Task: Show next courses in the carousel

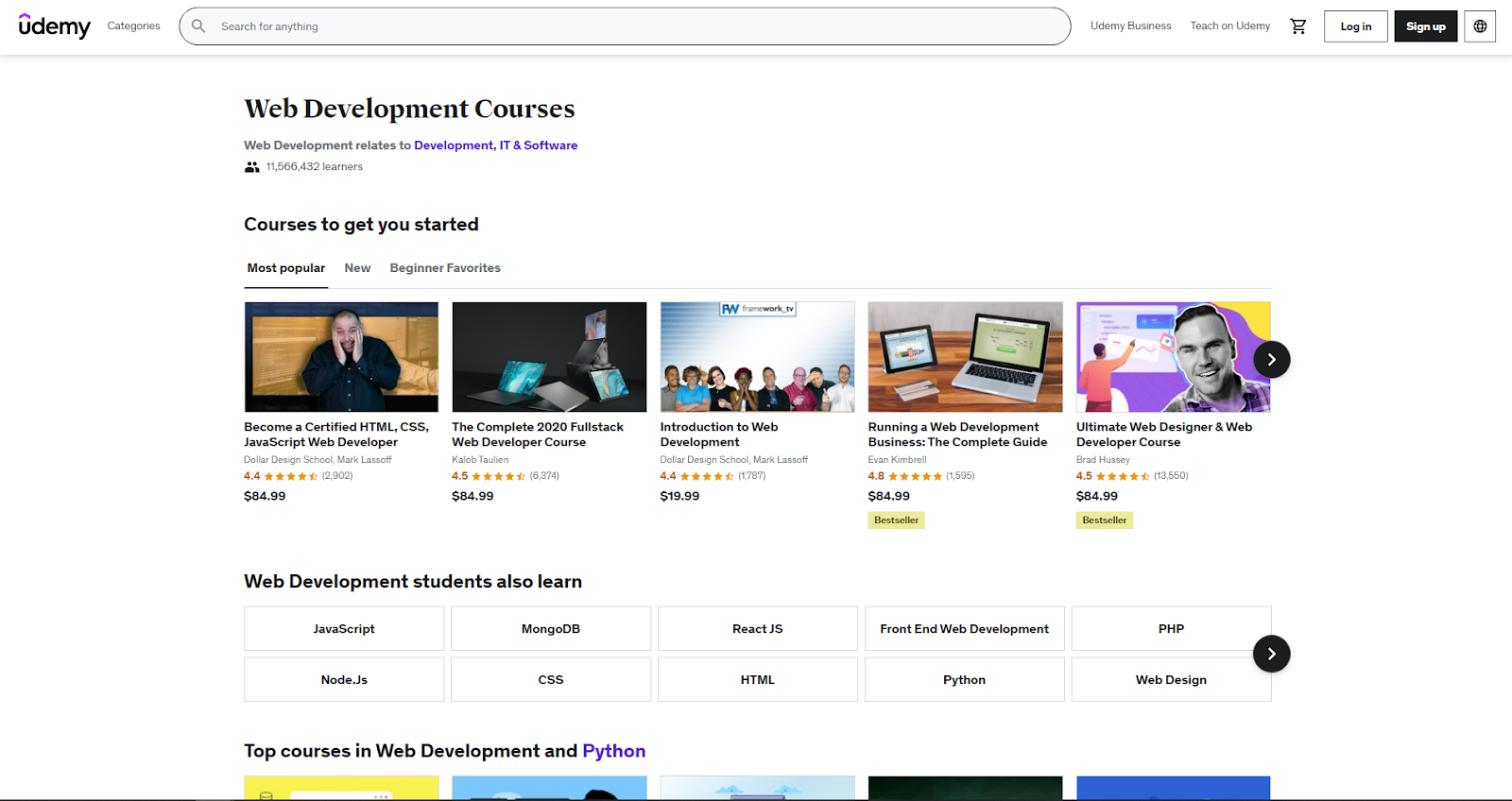Action: coord(1271,360)
